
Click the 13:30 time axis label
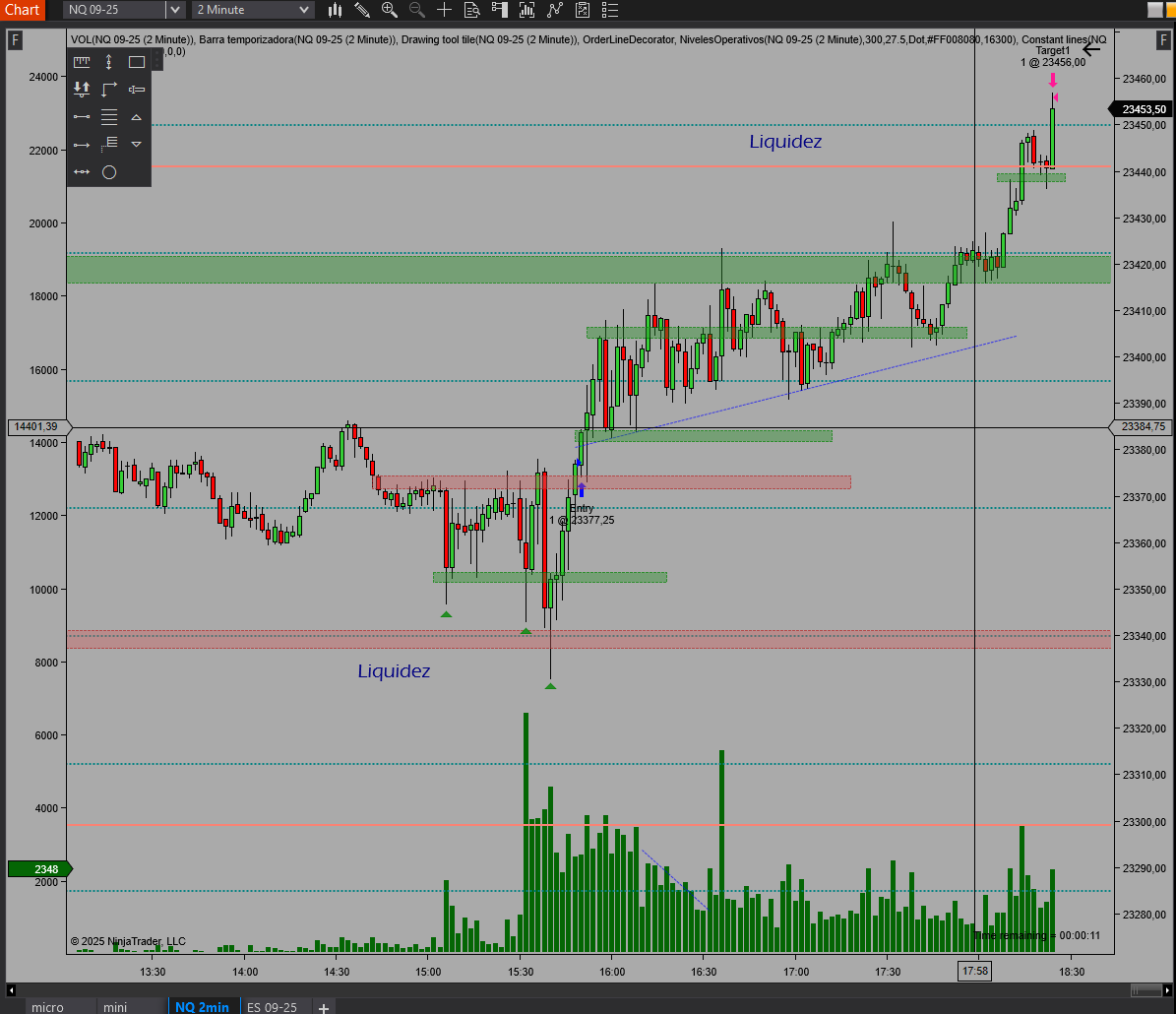coord(153,972)
